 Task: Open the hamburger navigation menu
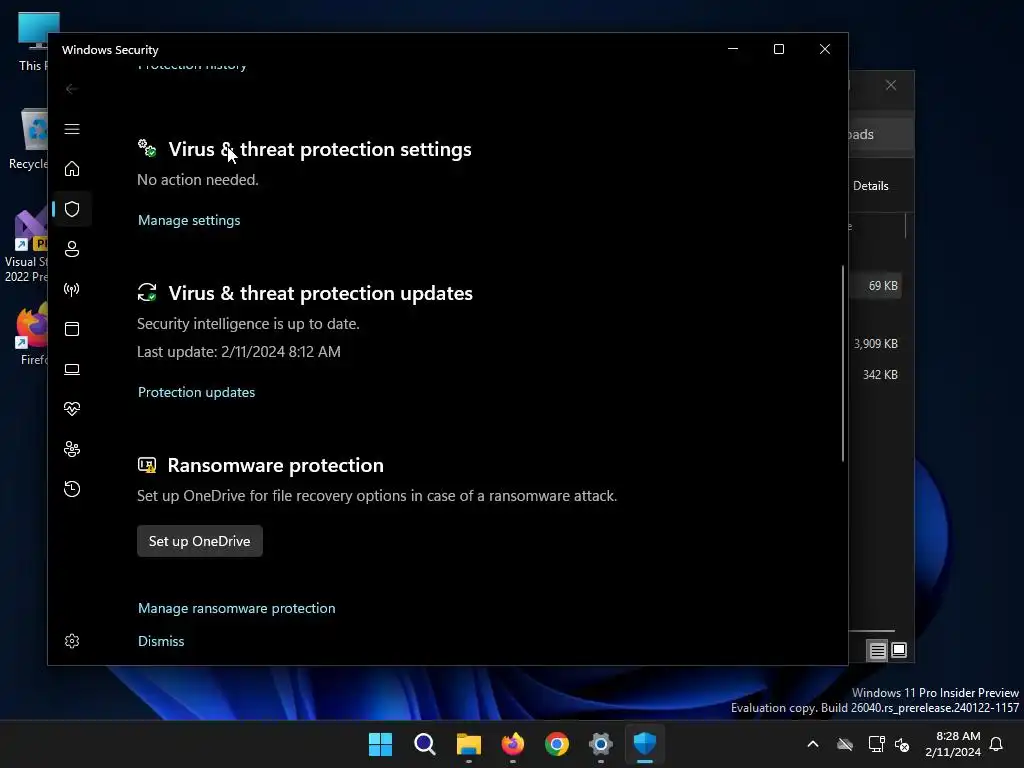coord(72,129)
